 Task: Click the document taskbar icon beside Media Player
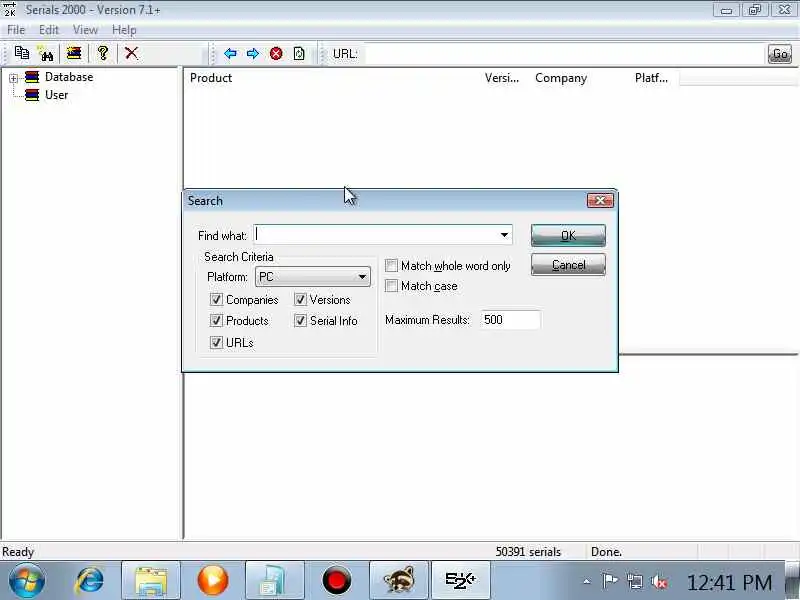tap(274, 581)
